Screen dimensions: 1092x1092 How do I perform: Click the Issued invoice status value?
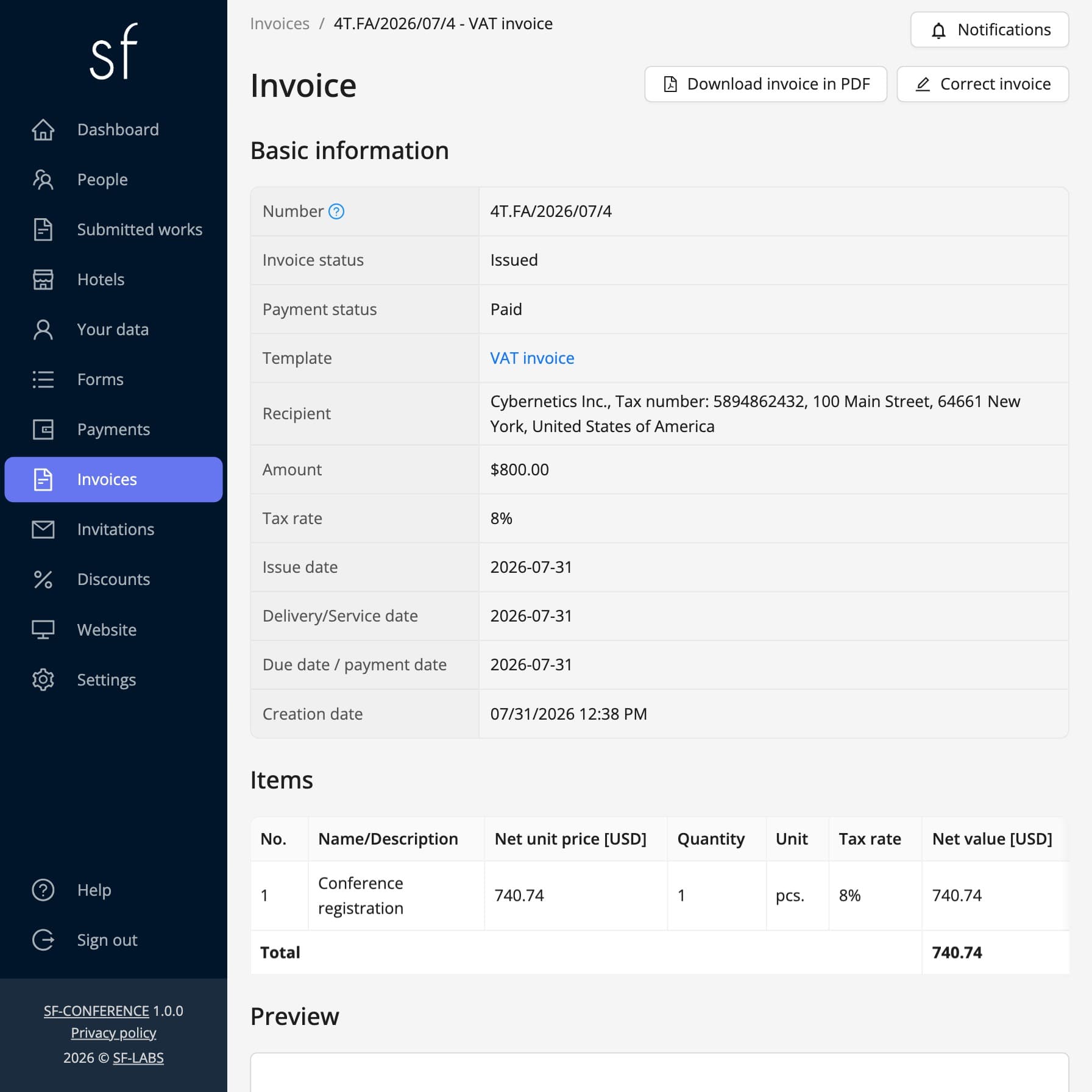click(514, 260)
